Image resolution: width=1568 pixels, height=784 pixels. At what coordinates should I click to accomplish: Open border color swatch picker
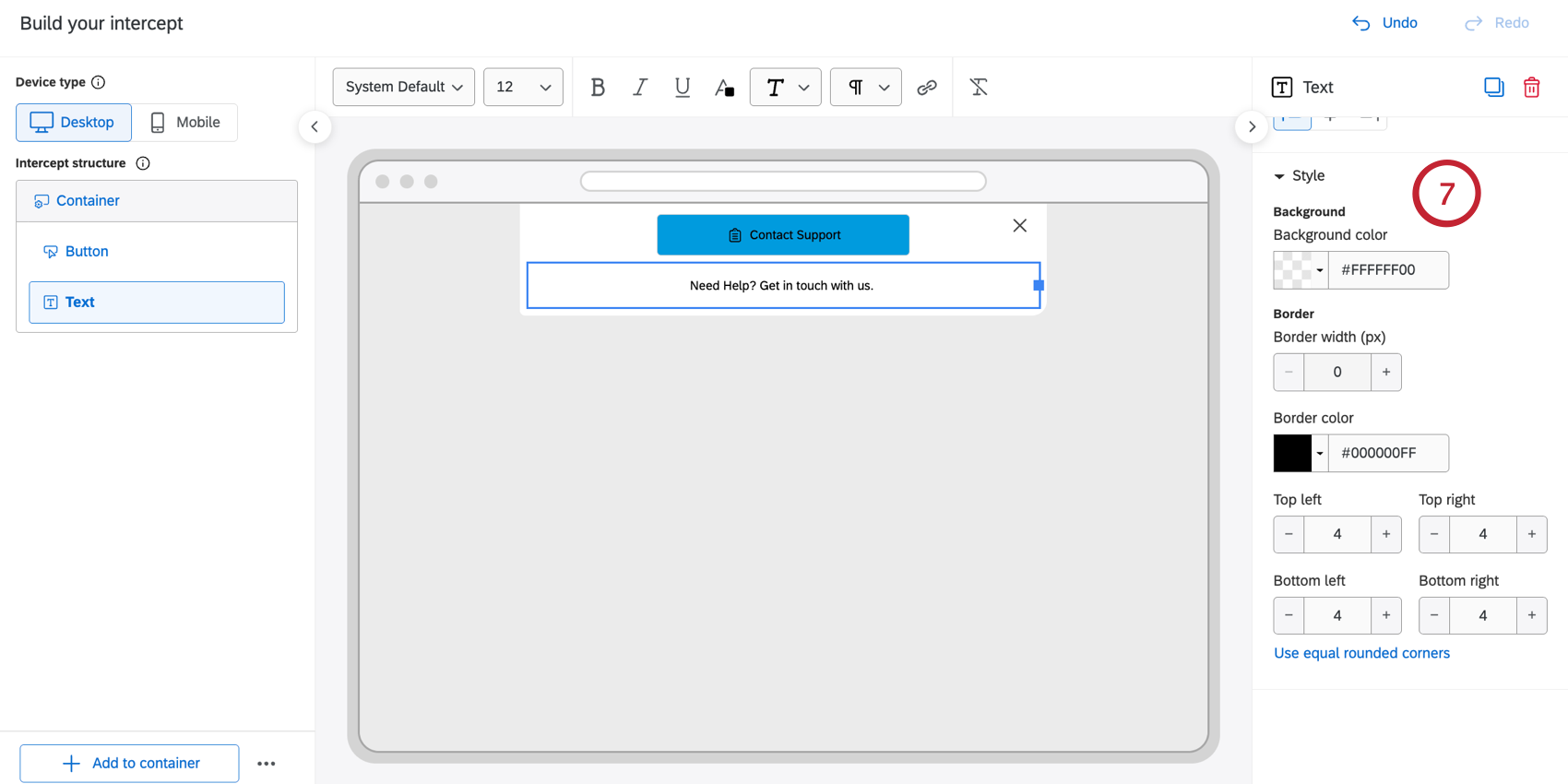(1301, 453)
